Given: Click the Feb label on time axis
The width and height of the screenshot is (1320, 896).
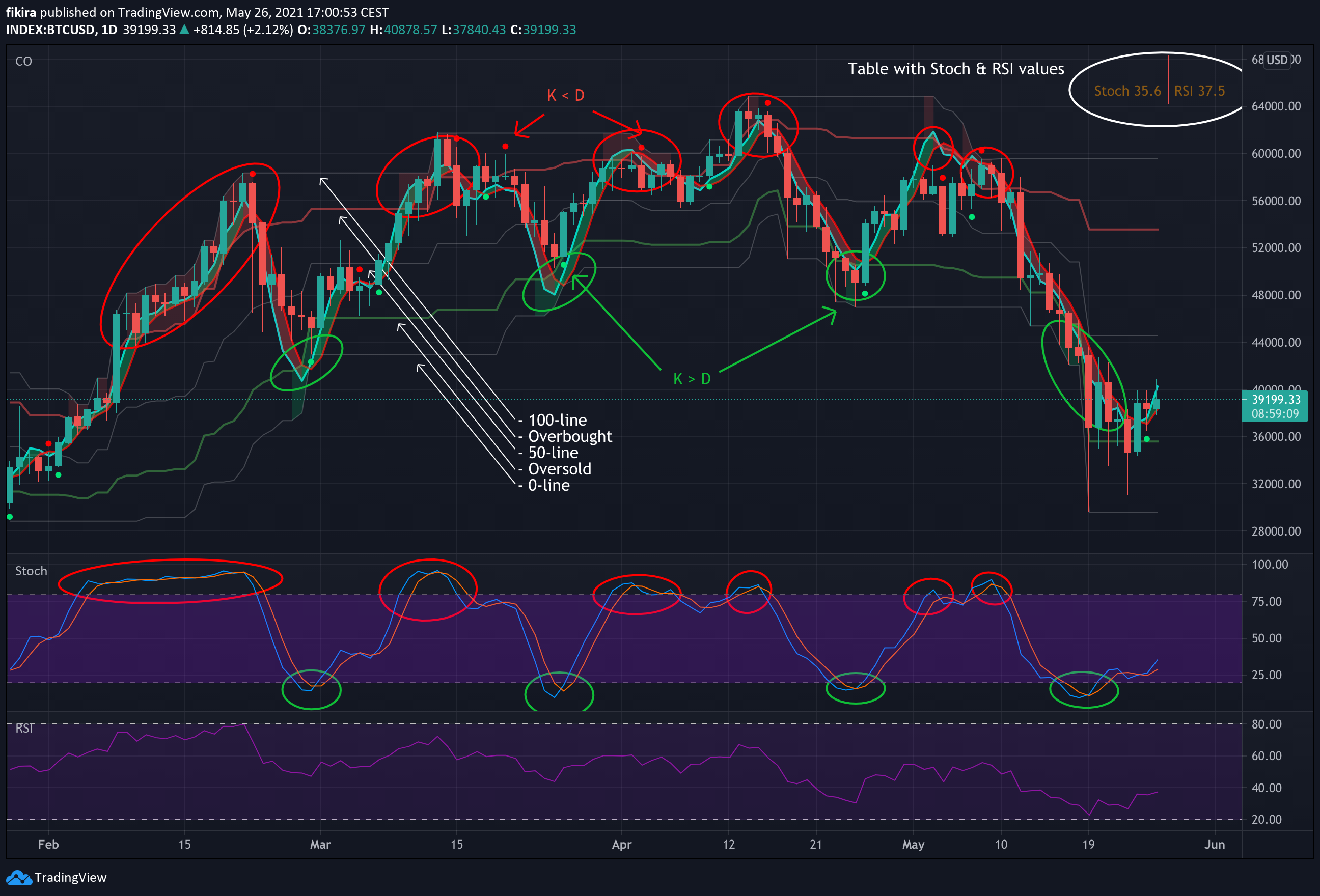Looking at the screenshot, I should [x=48, y=845].
